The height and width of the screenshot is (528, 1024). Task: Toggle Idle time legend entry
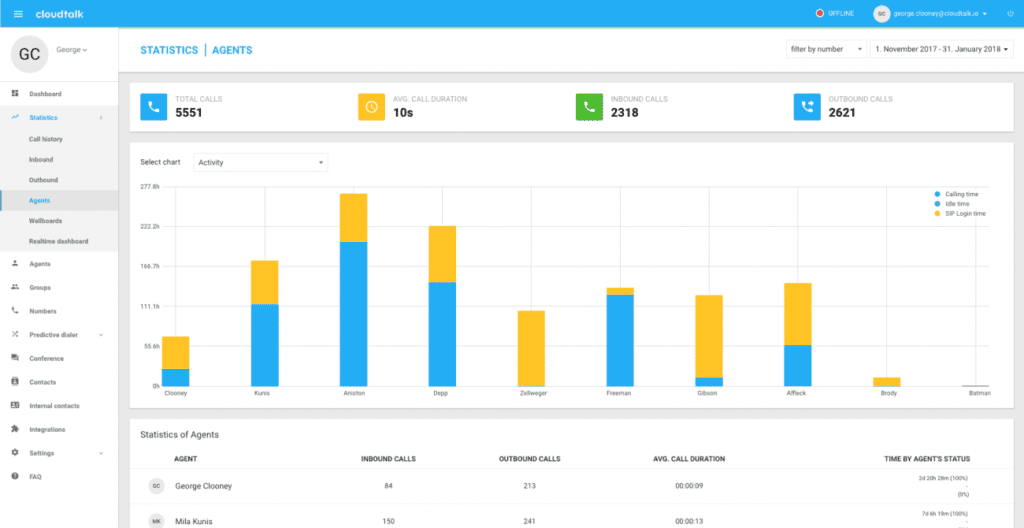952,204
